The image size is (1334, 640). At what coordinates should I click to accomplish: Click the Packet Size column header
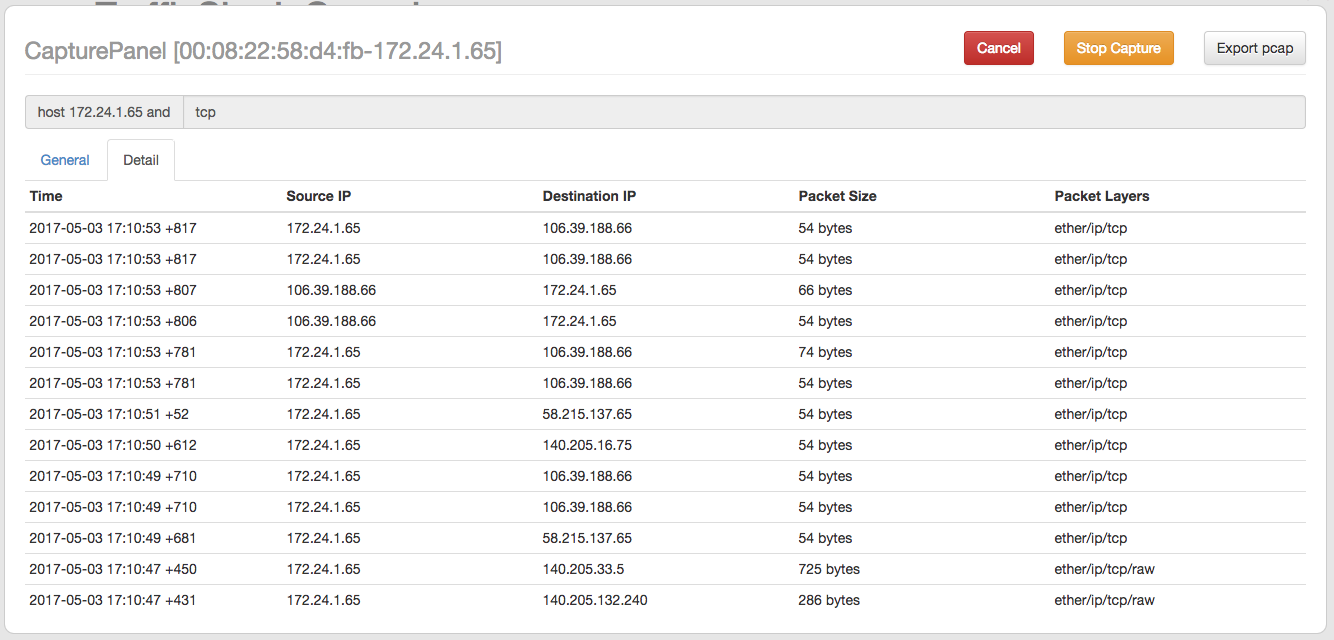tap(837, 196)
